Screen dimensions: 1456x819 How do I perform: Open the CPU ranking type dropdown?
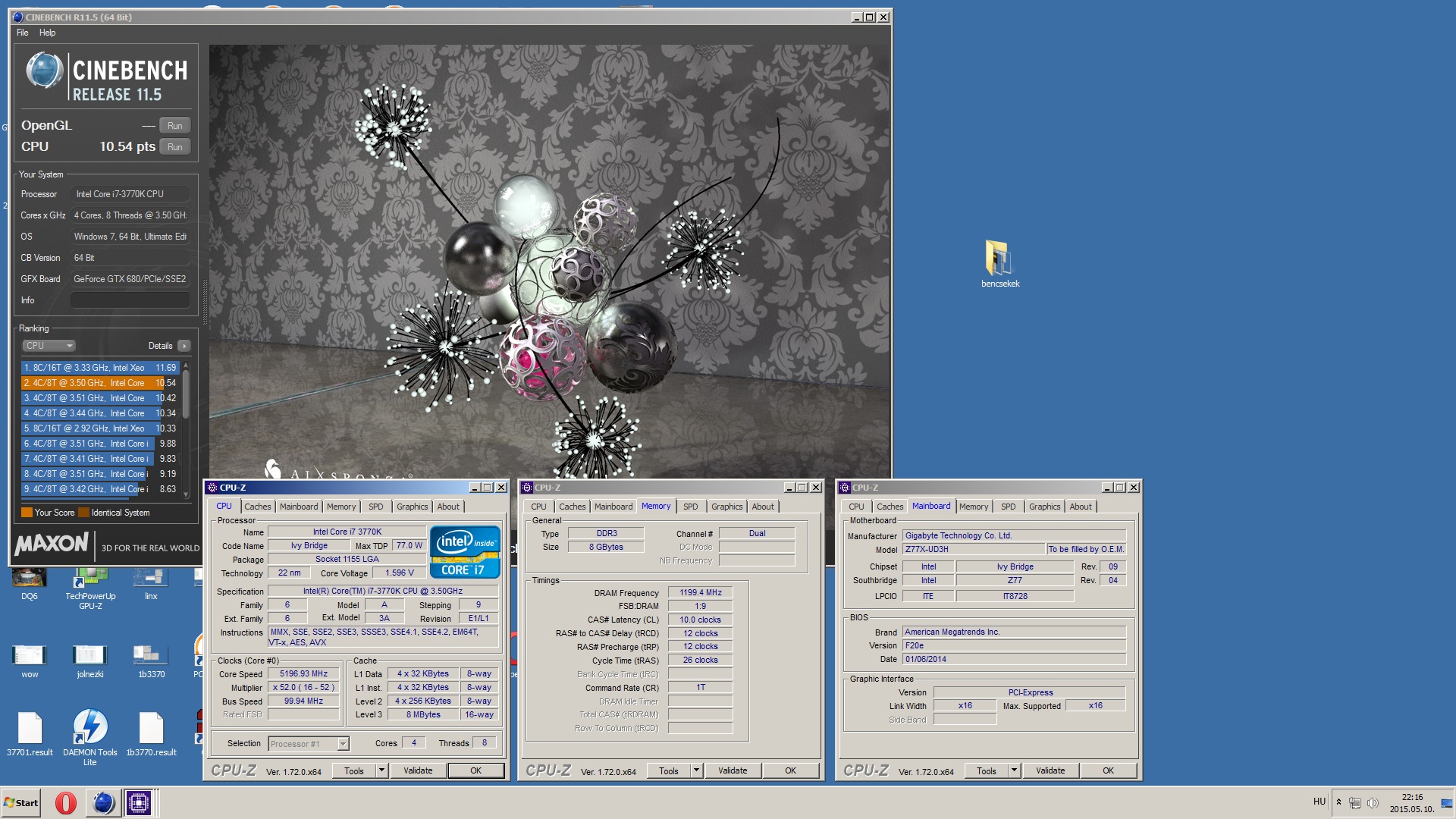[49, 346]
